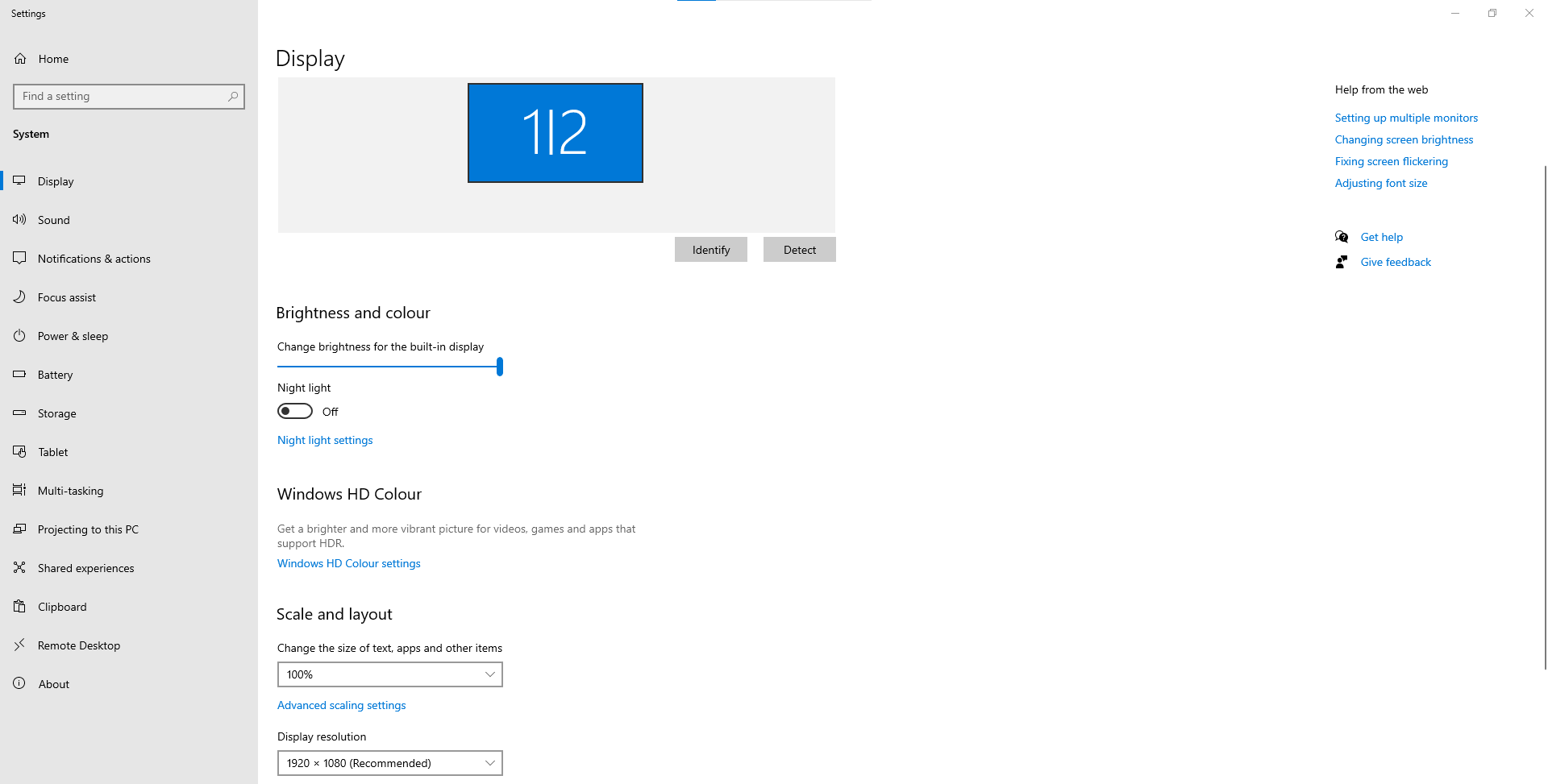Open Multi-tasking settings page

129,491
